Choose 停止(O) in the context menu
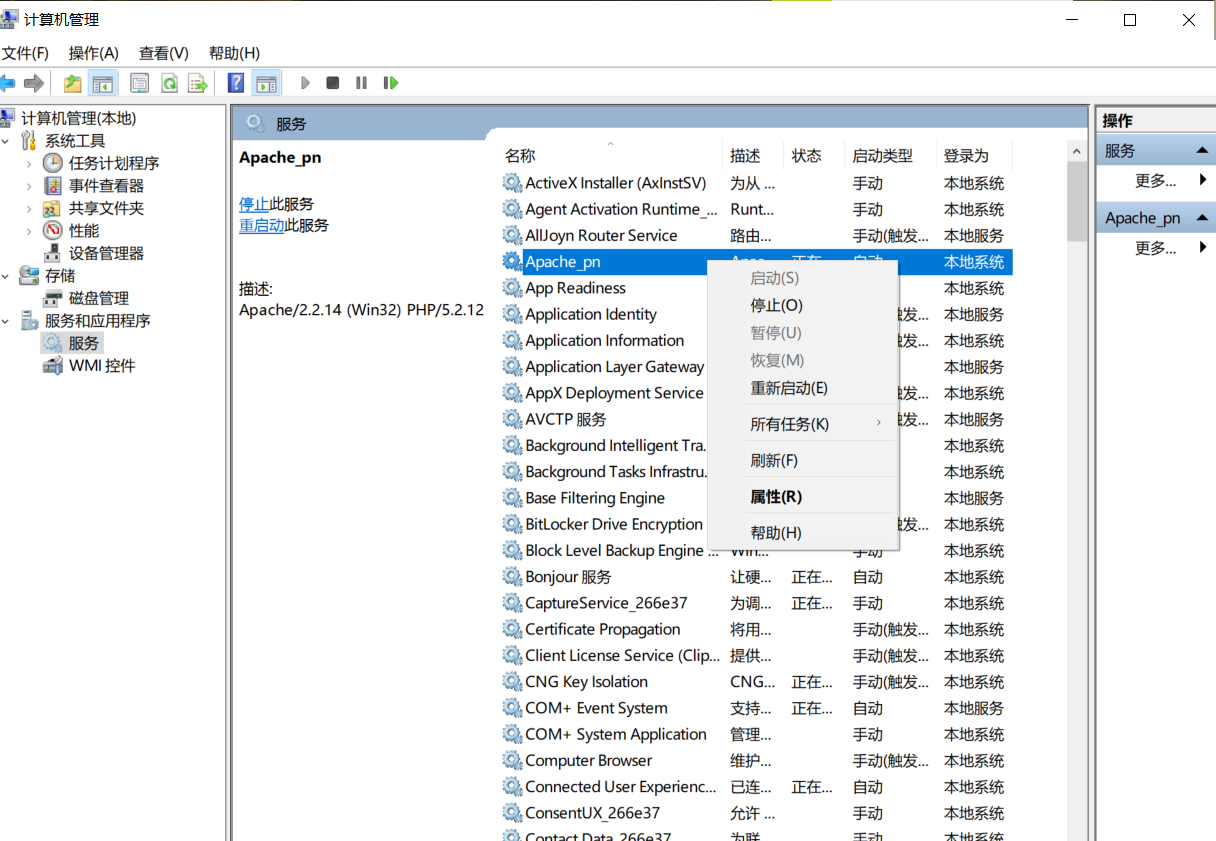Viewport: 1216px width, 841px height. pyautogui.click(x=803, y=306)
